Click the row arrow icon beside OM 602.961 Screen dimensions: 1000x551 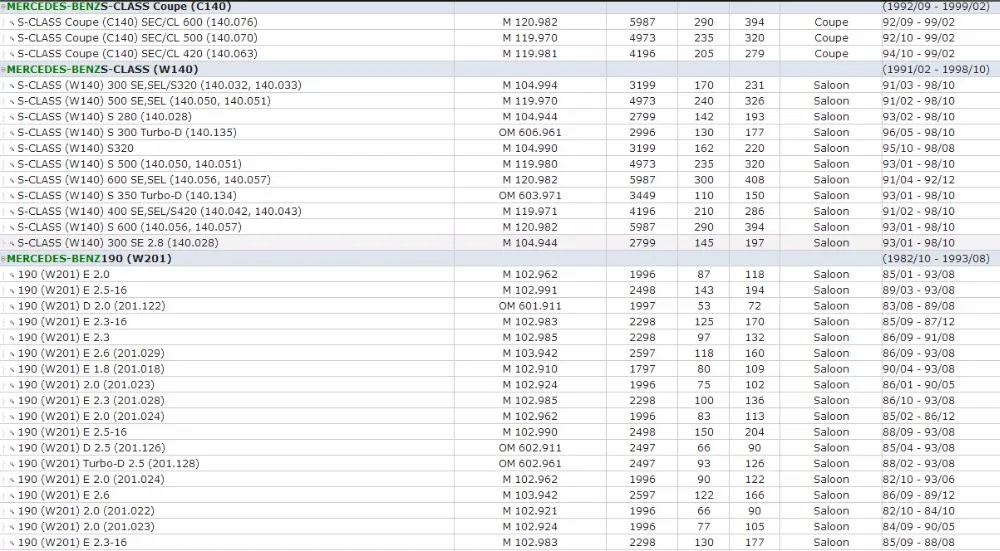pyautogui.click(x=11, y=464)
